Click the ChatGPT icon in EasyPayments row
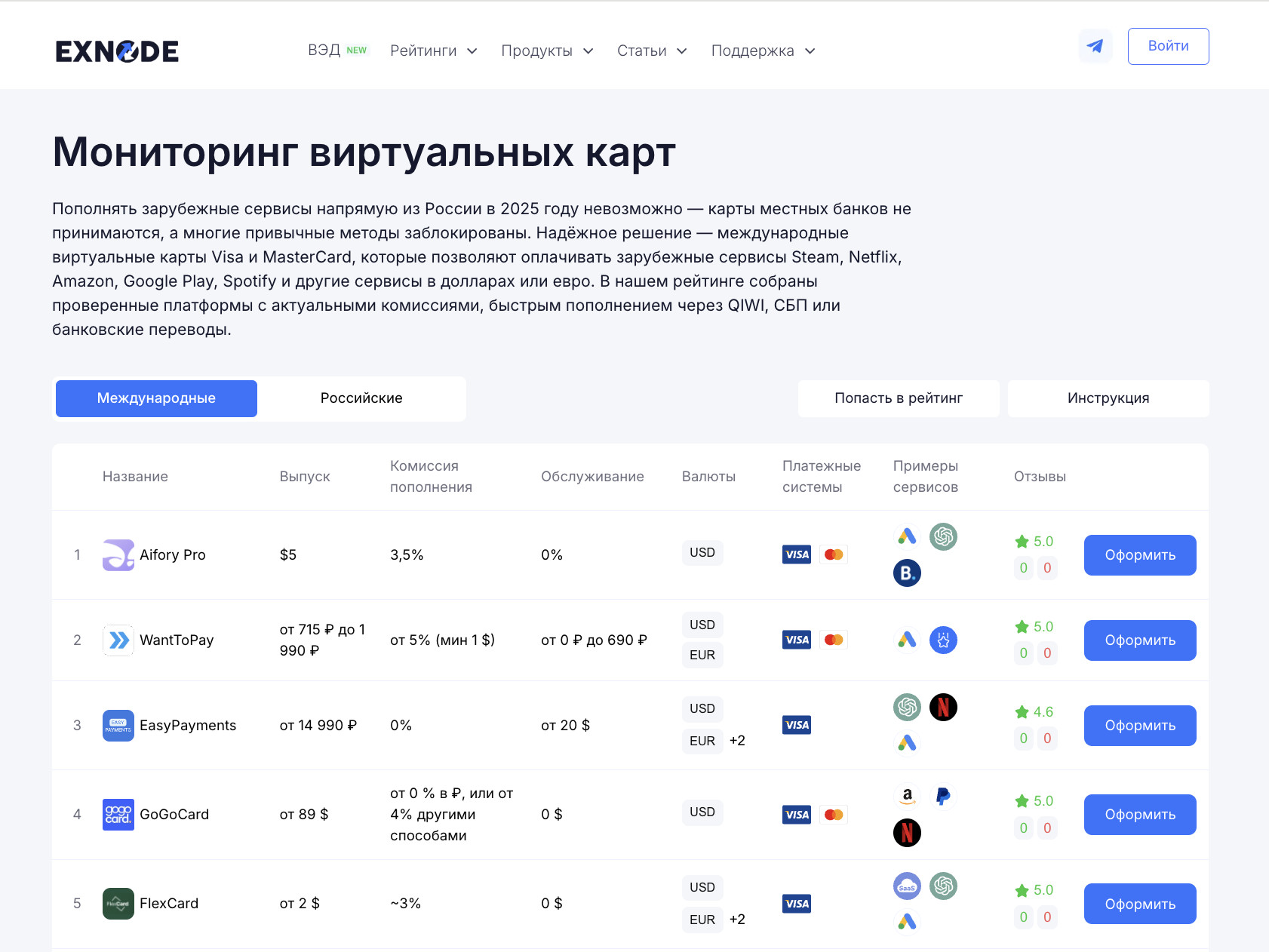Image resolution: width=1269 pixels, height=952 pixels. coord(907,707)
